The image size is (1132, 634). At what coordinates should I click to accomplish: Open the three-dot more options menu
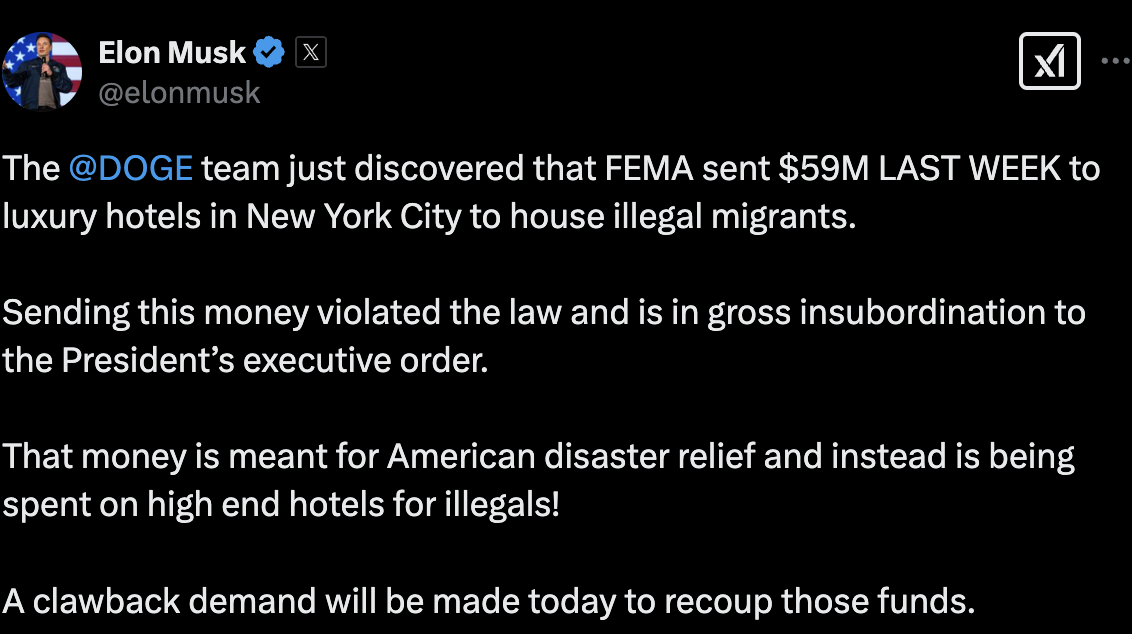(x=1116, y=61)
